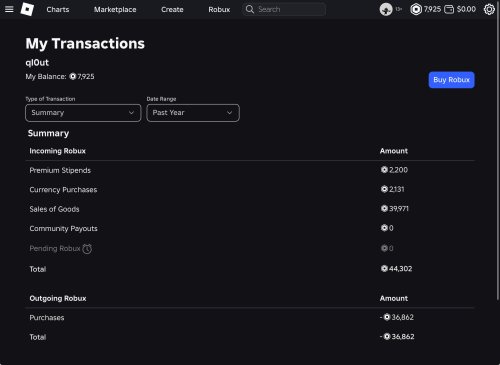Image resolution: width=500 pixels, height=365 pixels.
Task: Open the Date Range Past Year dropdown
Action: pos(193,113)
